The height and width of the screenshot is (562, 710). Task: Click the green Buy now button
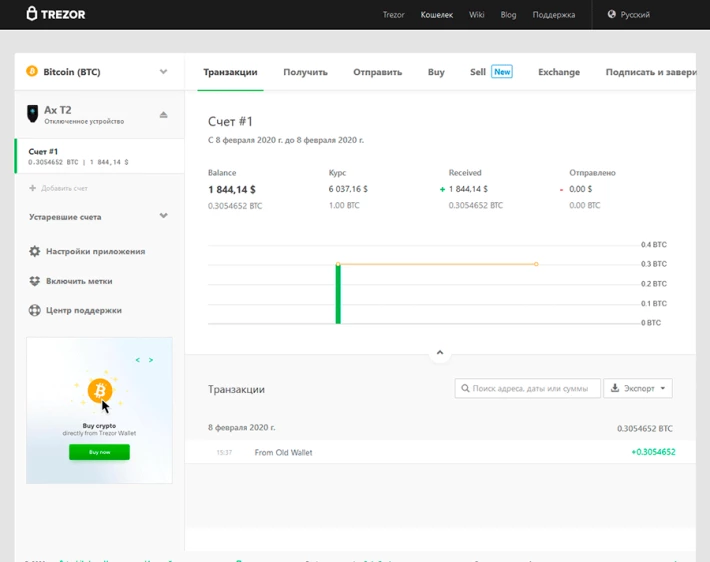[x=99, y=452]
